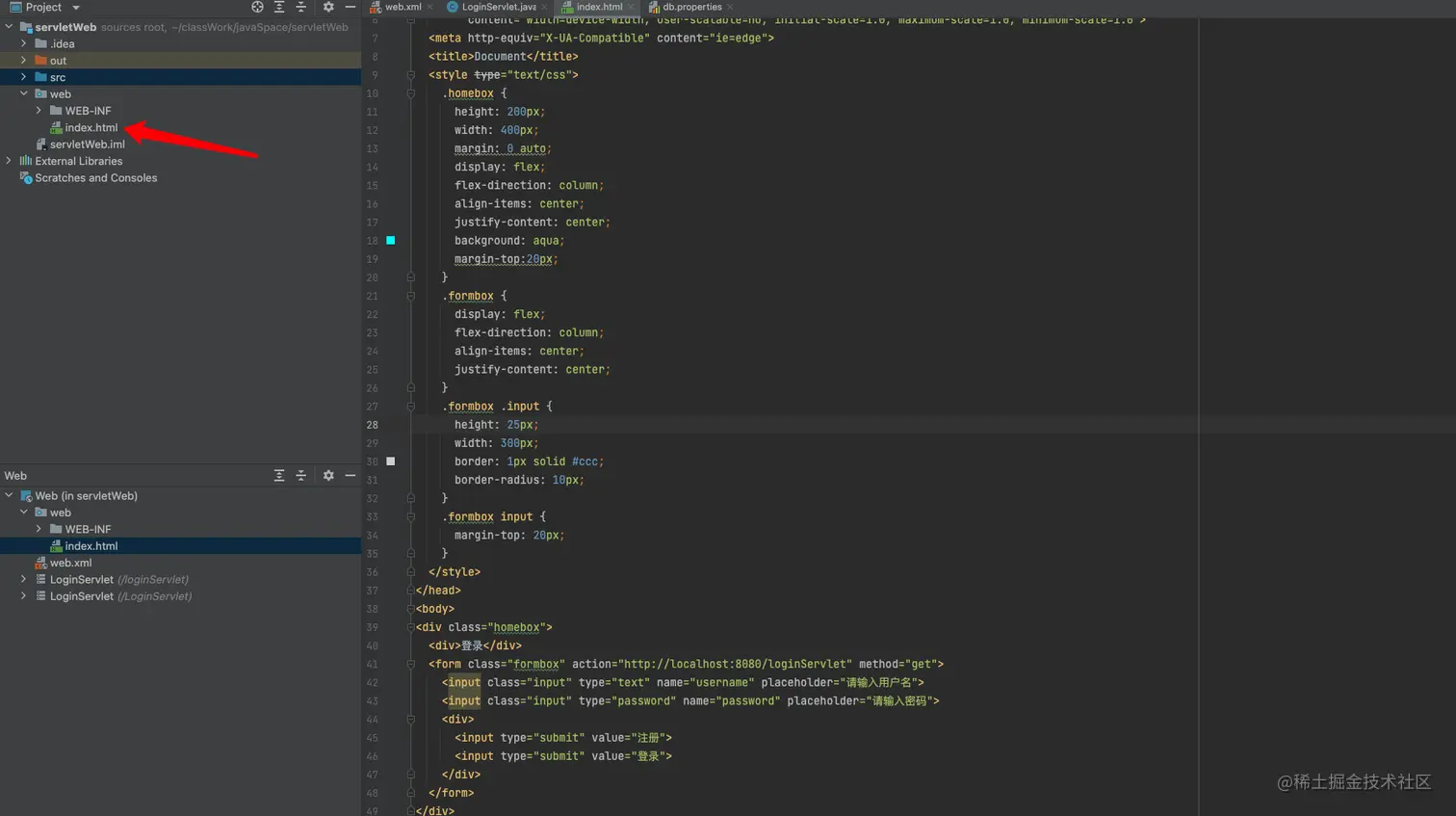Collapse all nodes in the Project panel

coord(301,7)
